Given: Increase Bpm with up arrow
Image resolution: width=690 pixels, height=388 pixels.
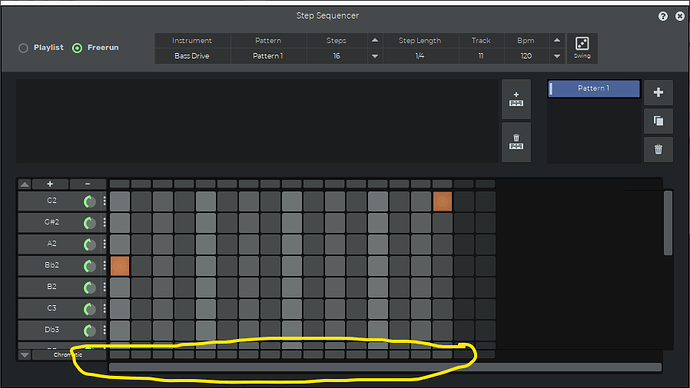Looking at the screenshot, I should (557, 40).
